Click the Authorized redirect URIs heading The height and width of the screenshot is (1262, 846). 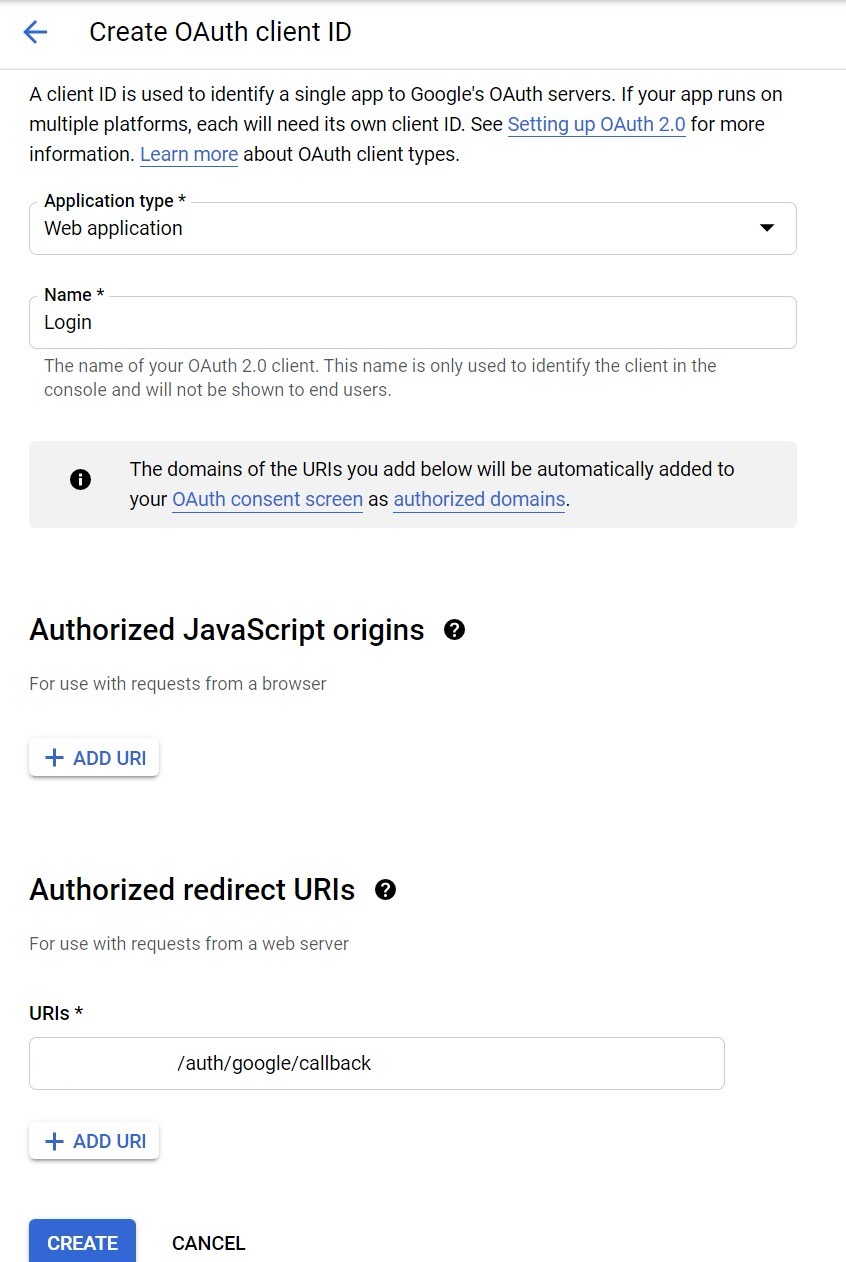pyautogui.click(x=192, y=890)
